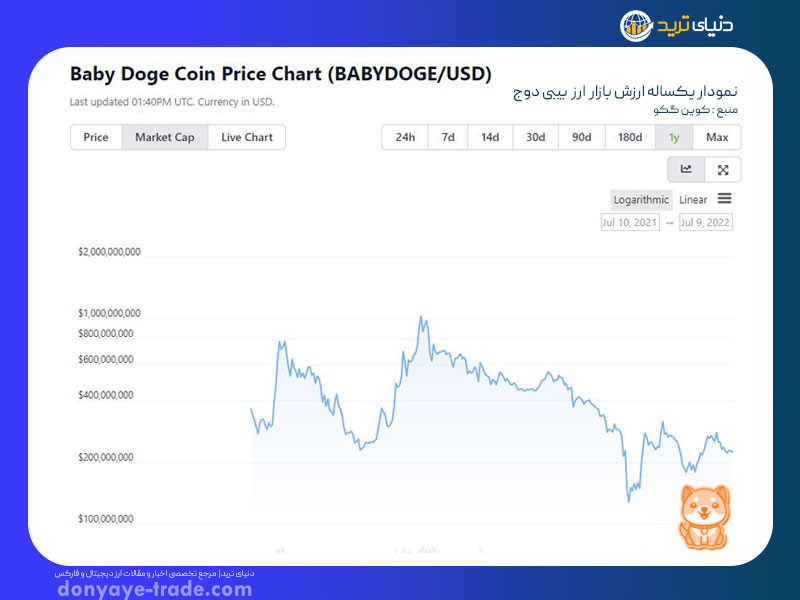800x600 pixels.
Task: Edit the end date Jul 9, 2022
Action: pyautogui.click(x=706, y=222)
